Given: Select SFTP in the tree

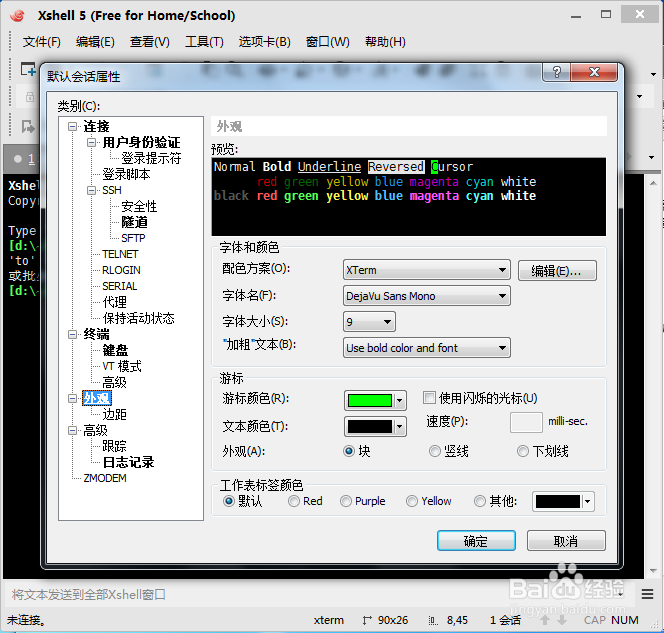Looking at the screenshot, I should click(133, 238).
